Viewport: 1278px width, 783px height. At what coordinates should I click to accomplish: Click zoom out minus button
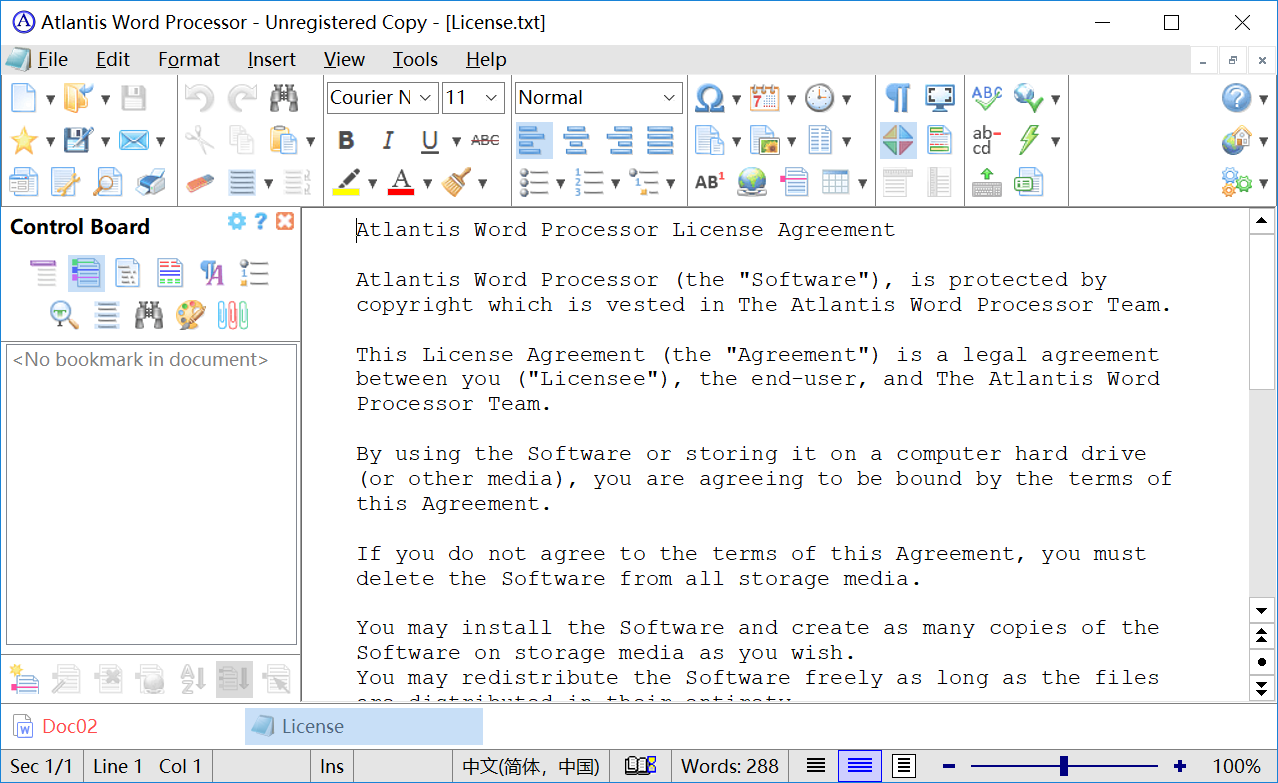949,766
